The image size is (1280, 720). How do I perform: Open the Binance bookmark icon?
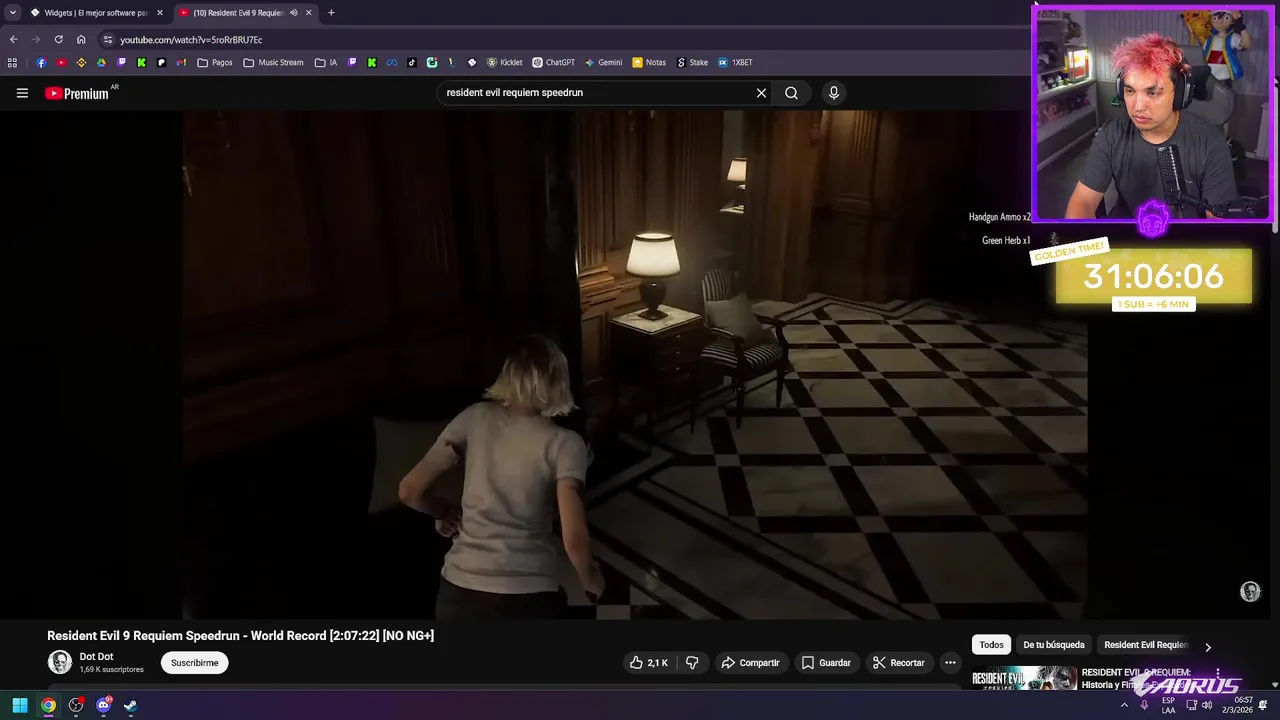click(81, 62)
